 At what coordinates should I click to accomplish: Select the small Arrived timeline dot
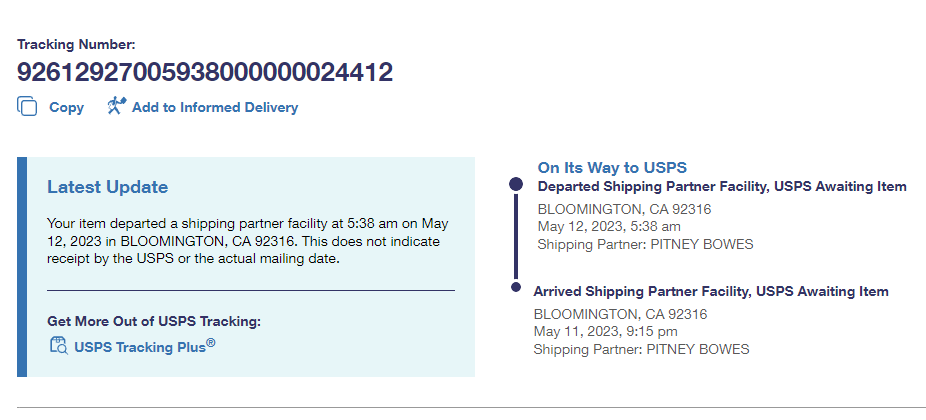pyautogui.click(x=515, y=287)
